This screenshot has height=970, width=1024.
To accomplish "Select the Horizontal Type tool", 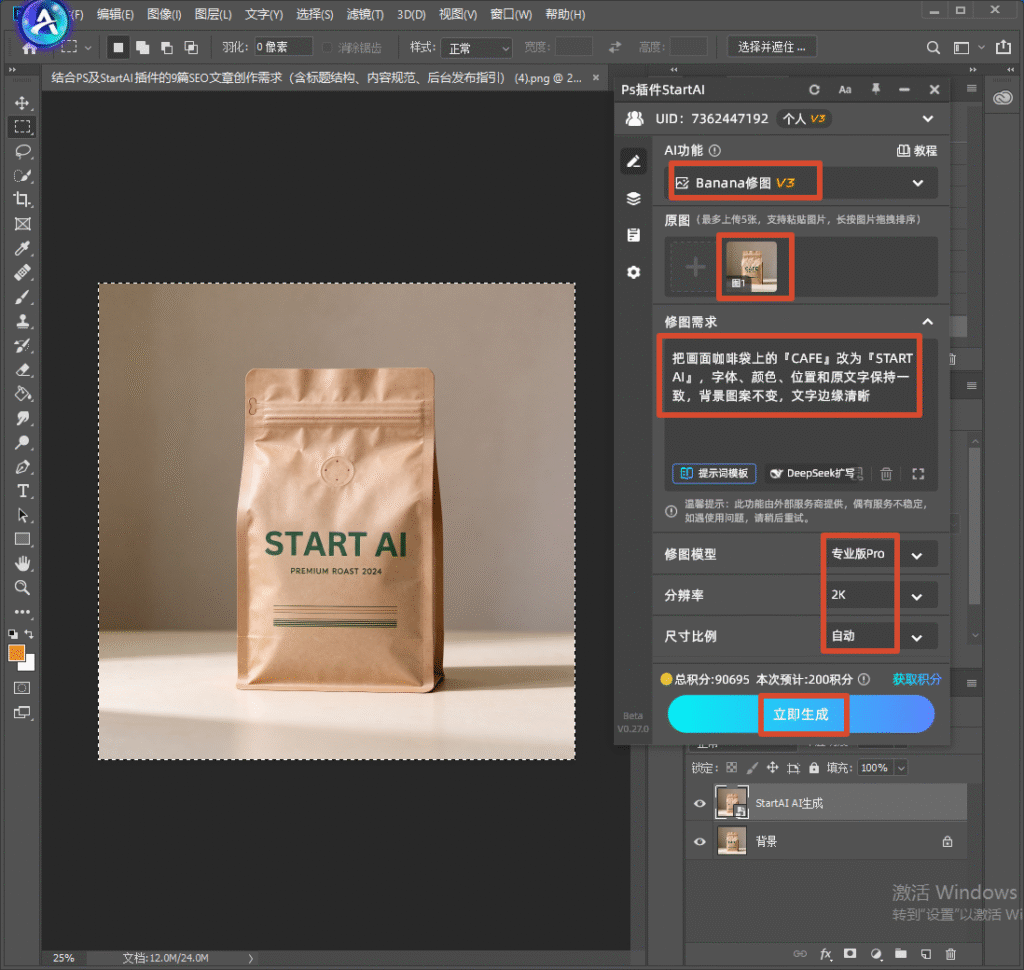I will point(22,491).
